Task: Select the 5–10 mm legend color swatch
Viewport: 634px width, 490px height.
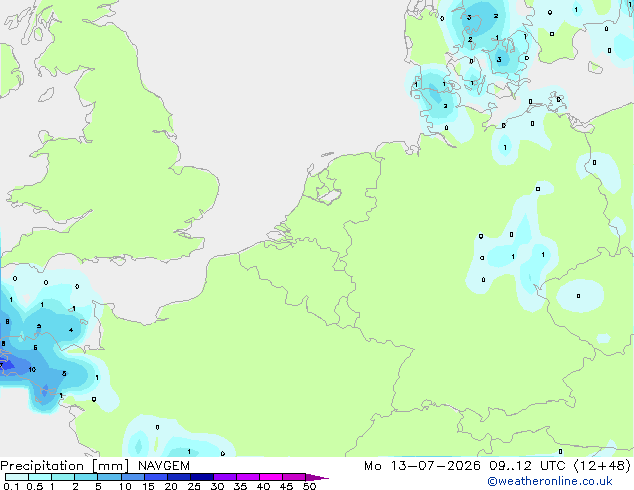Action: (x=109, y=477)
